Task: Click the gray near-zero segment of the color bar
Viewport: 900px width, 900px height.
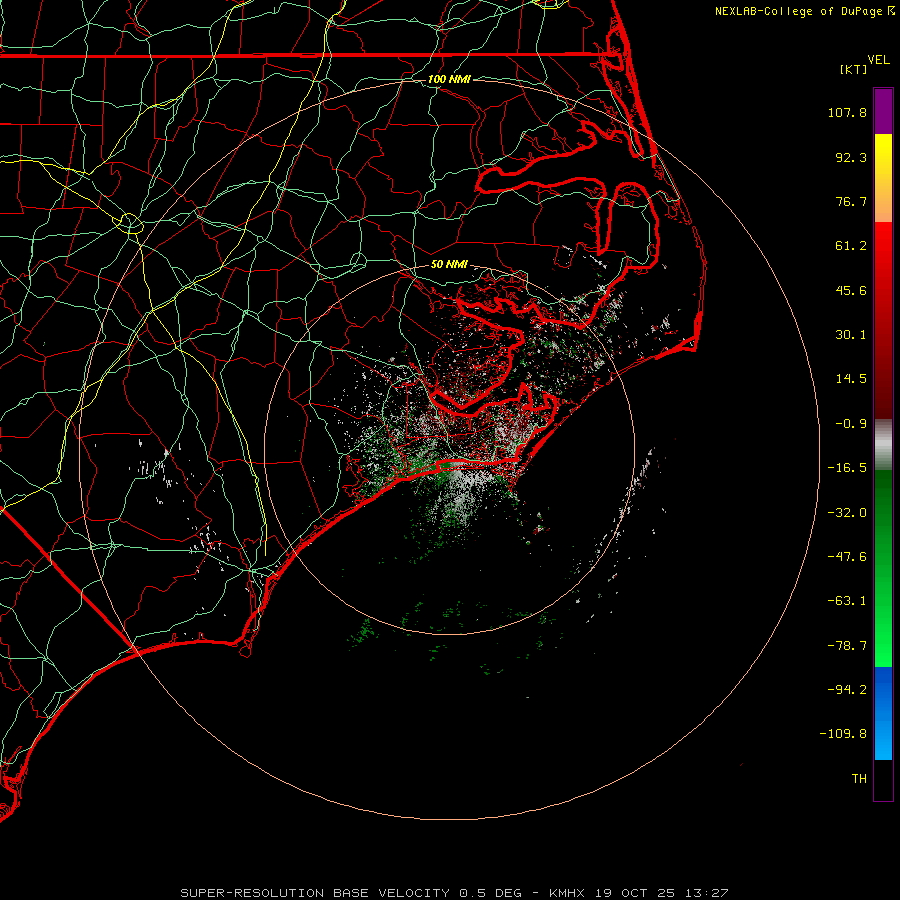Action: click(x=883, y=445)
